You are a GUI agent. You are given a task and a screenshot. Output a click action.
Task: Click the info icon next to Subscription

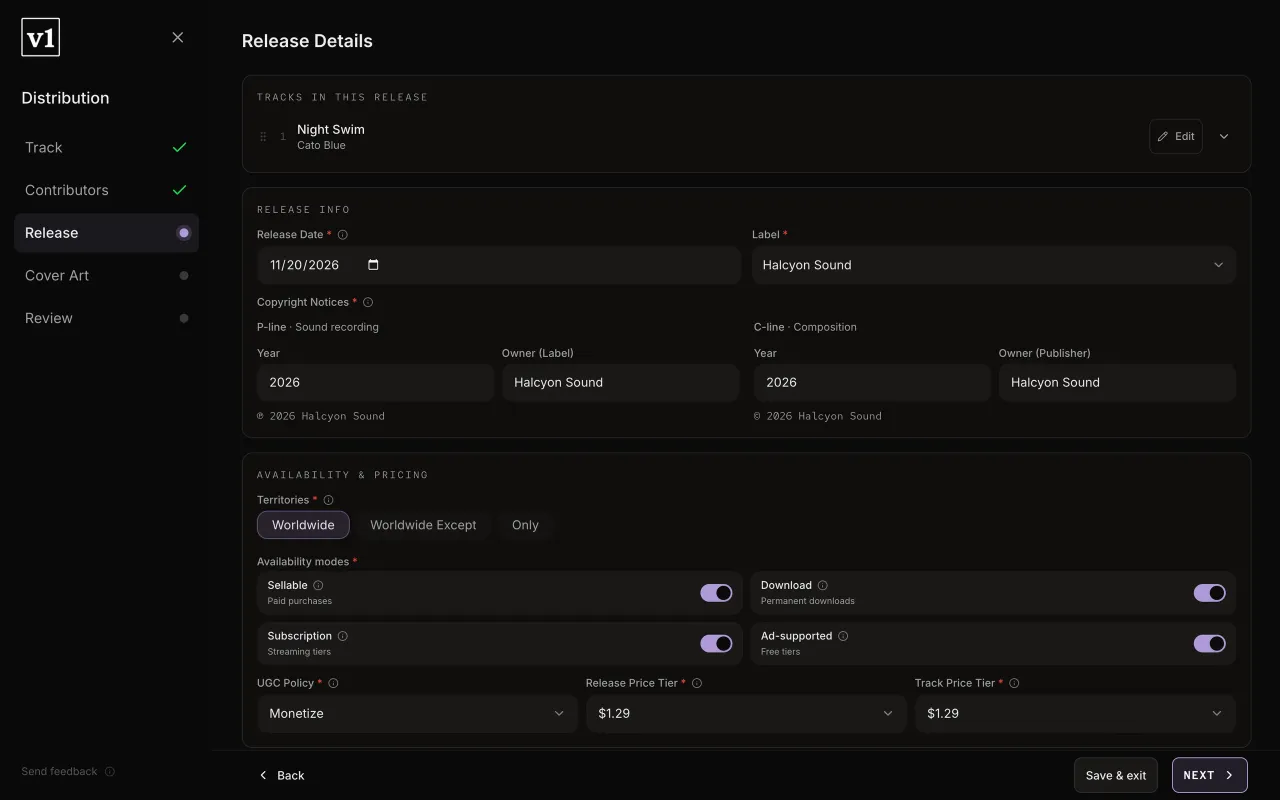pos(343,636)
